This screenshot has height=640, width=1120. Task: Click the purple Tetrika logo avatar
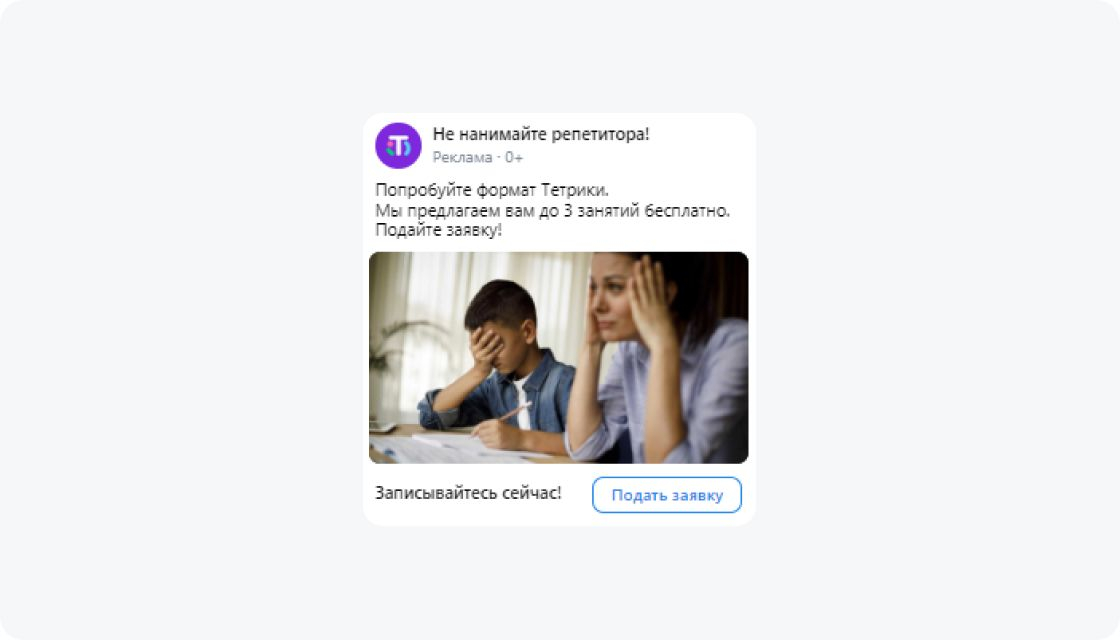click(398, 146)
